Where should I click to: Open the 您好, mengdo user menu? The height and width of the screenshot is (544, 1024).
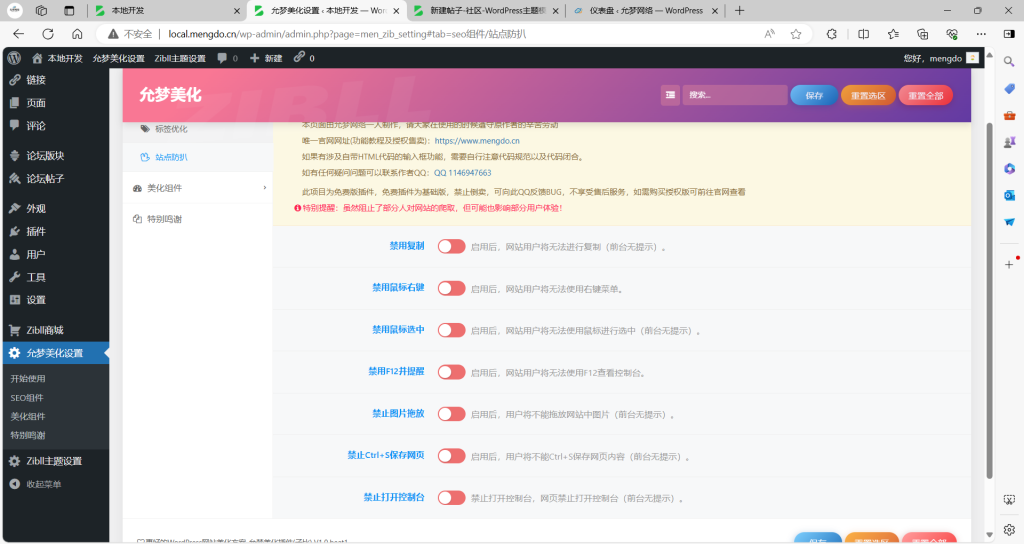pyautogui.click(x=940, y=58)
